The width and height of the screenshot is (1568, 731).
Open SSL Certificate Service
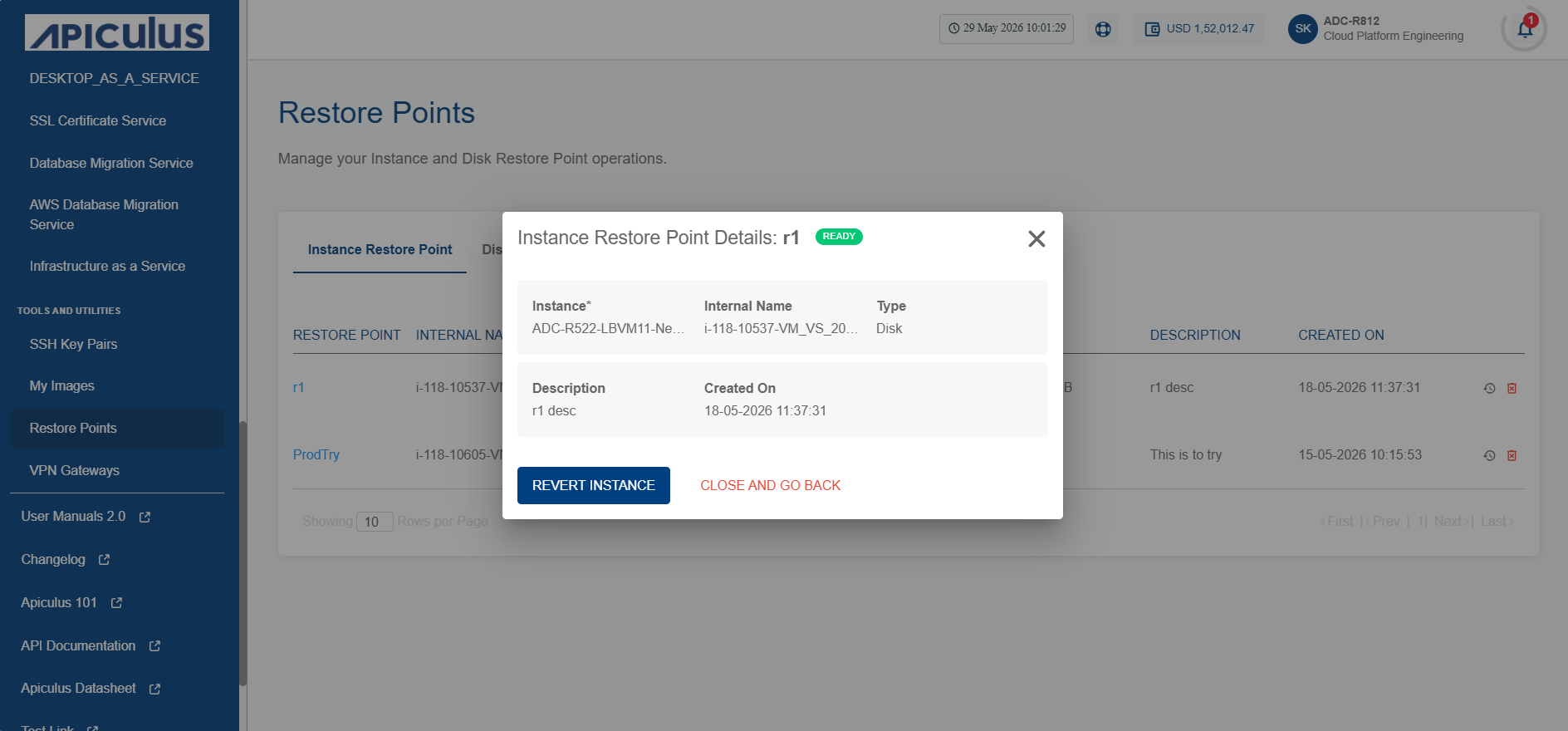[x=98, y=120]
